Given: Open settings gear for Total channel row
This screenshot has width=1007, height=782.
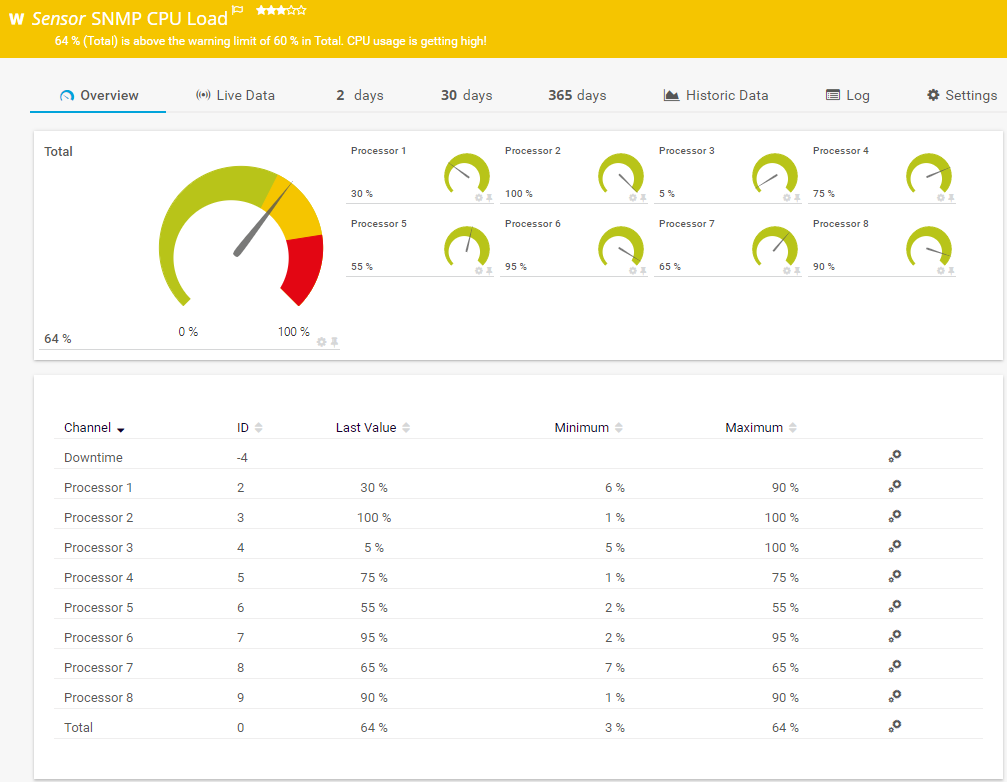Looking at the screenshot, I should [x=895, y=726].
